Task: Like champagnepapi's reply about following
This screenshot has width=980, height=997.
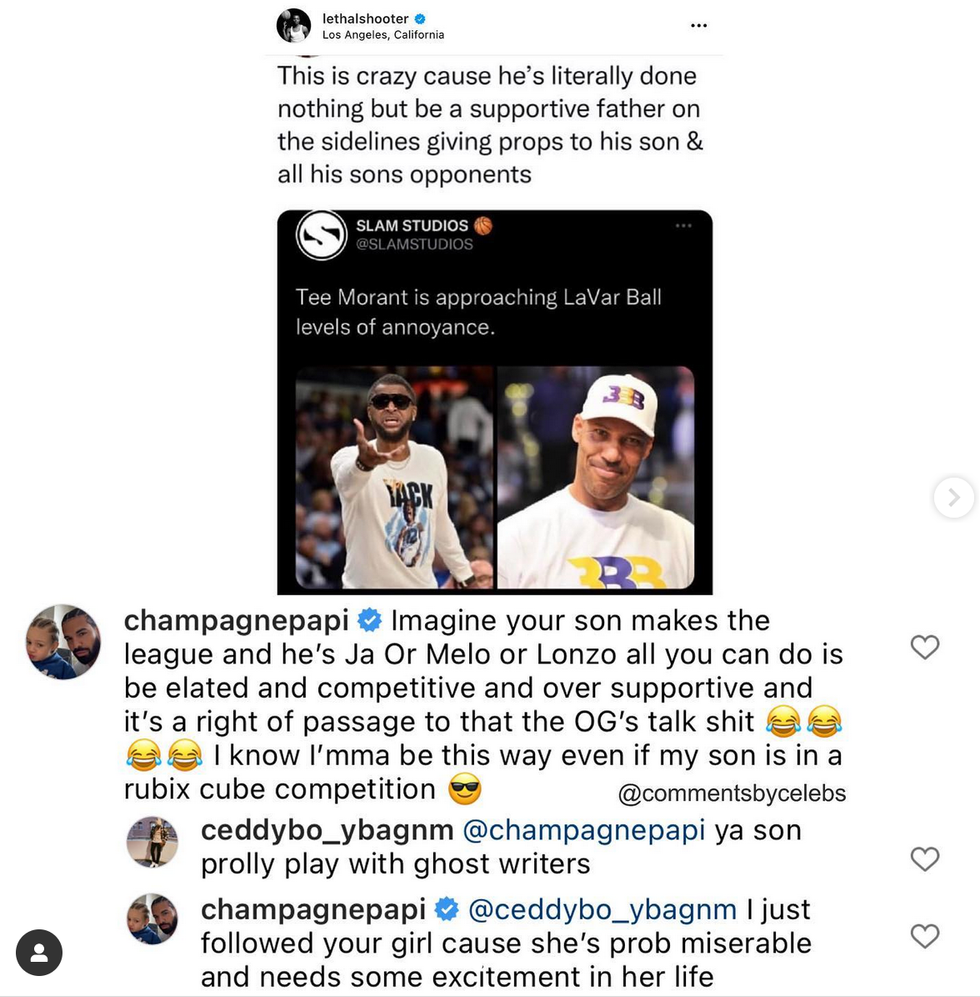Action: coord(925,936)
